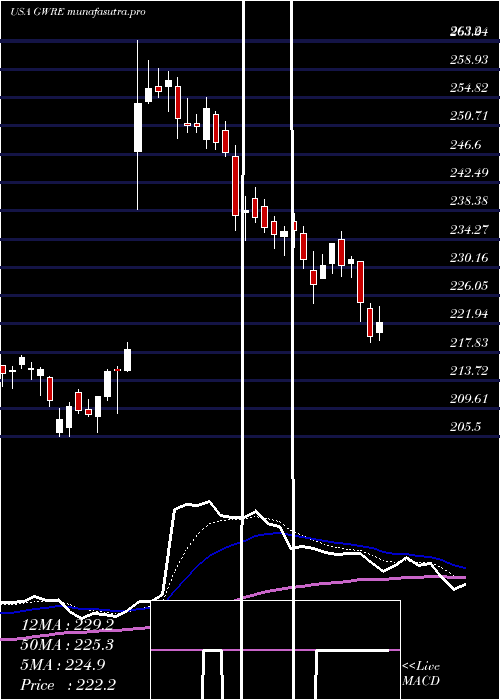Click the 242.49 price axis label
Screen dimensions: 500x700
pos(468,173)
